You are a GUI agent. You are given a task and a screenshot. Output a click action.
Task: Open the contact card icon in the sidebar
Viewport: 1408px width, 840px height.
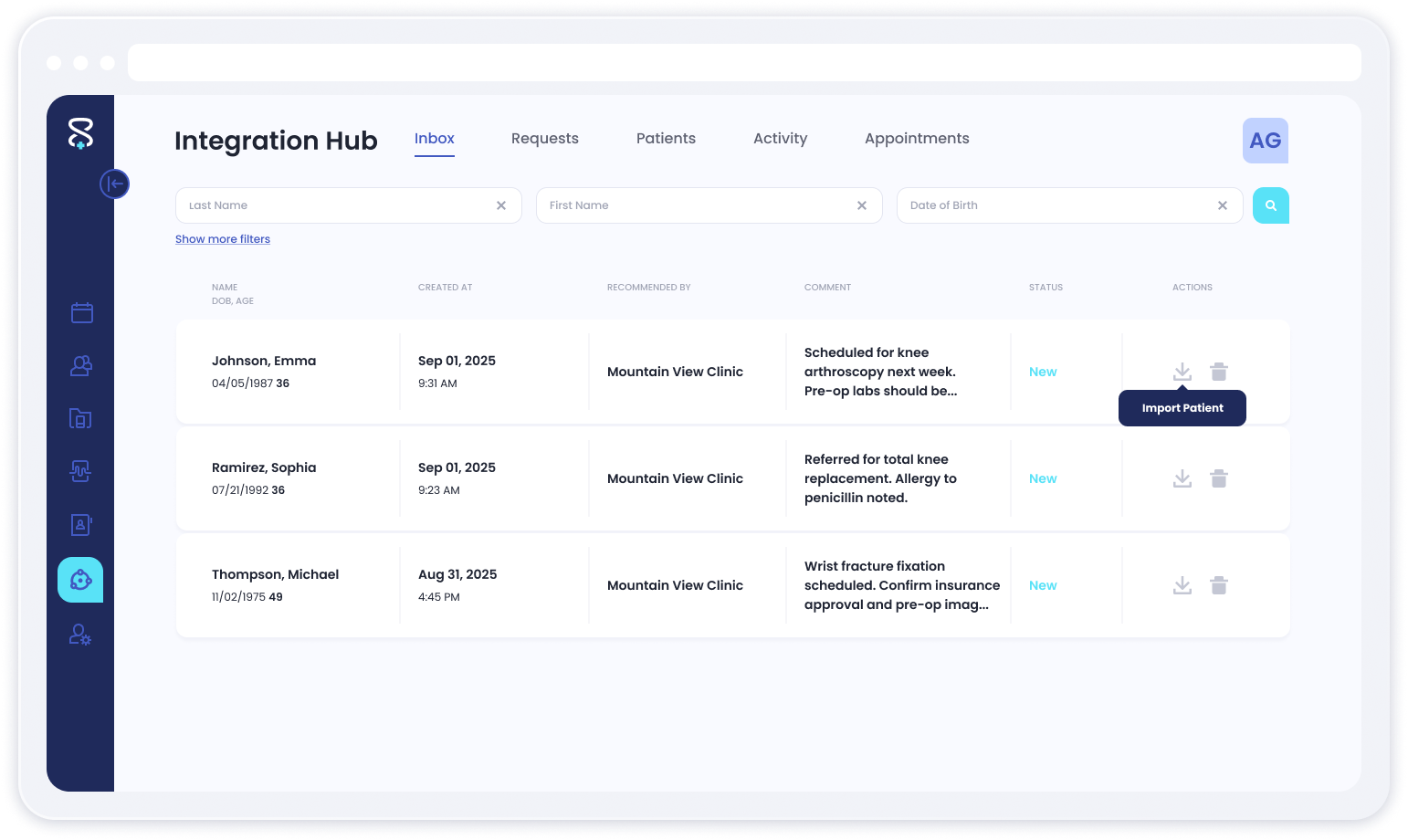coord(80,525)
